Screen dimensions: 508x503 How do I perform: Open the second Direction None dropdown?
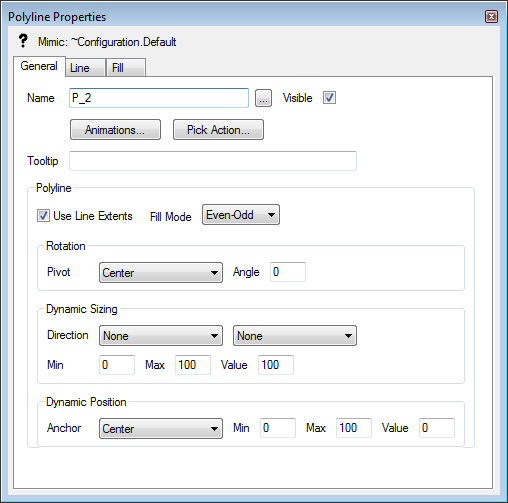click(x=295, y=336)
